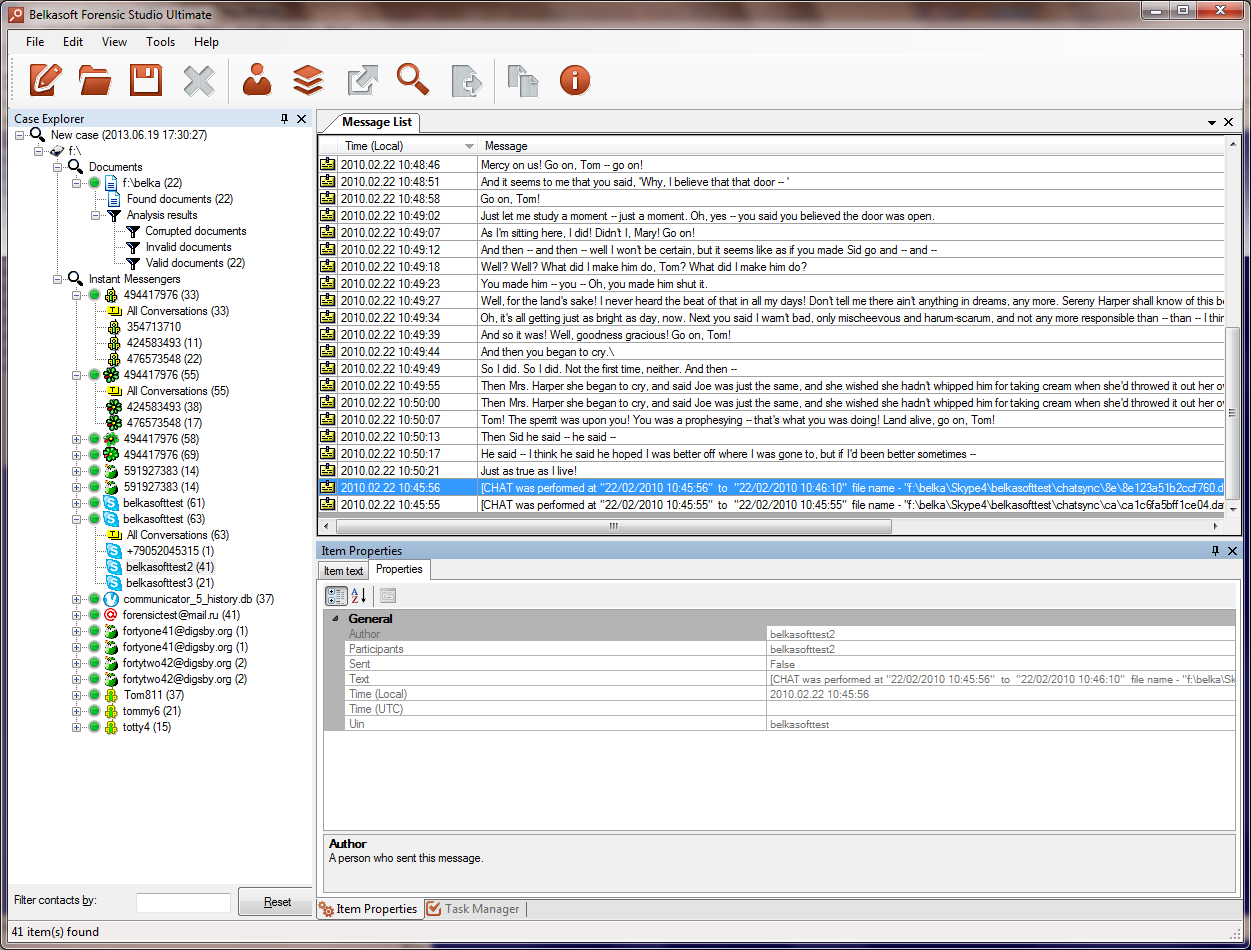
Task: Collapse the Instant Messengers node
Action: pos(58,279)
